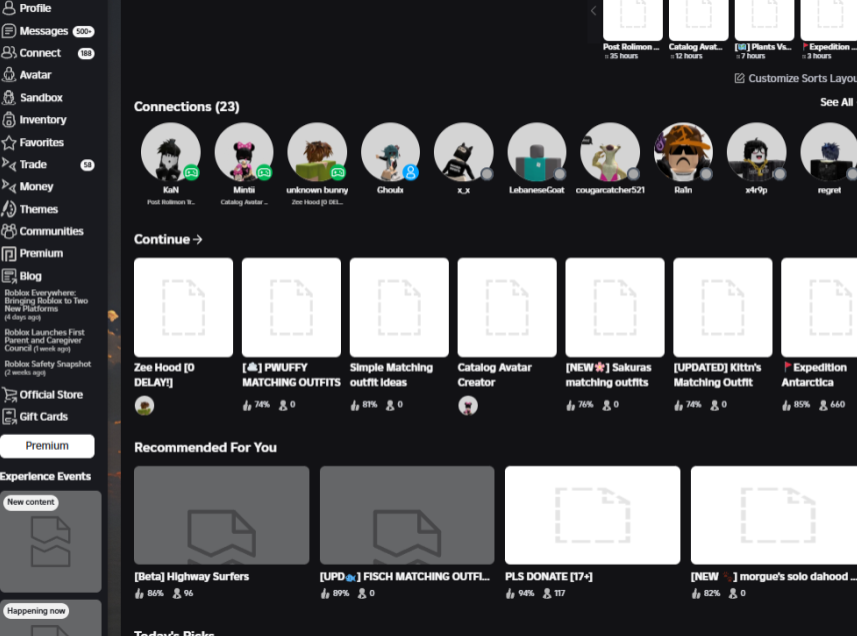This screenshot has width=857, height=636.
Task: Open the Premium sidebar link
Action: click(32, 254)
